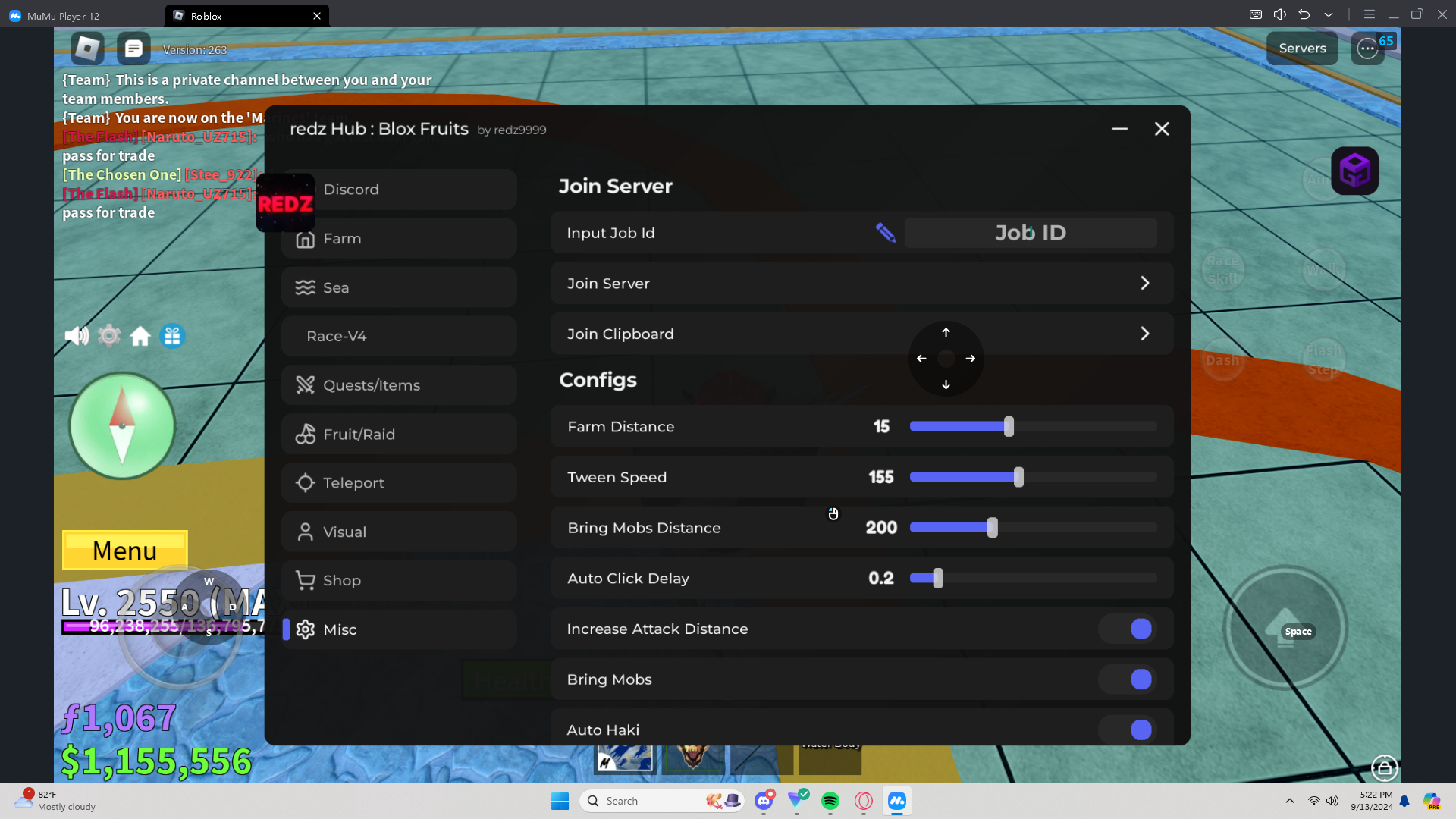
Task: Click the MuMu back arrow icon
Action: click(x=1304, y=14)
